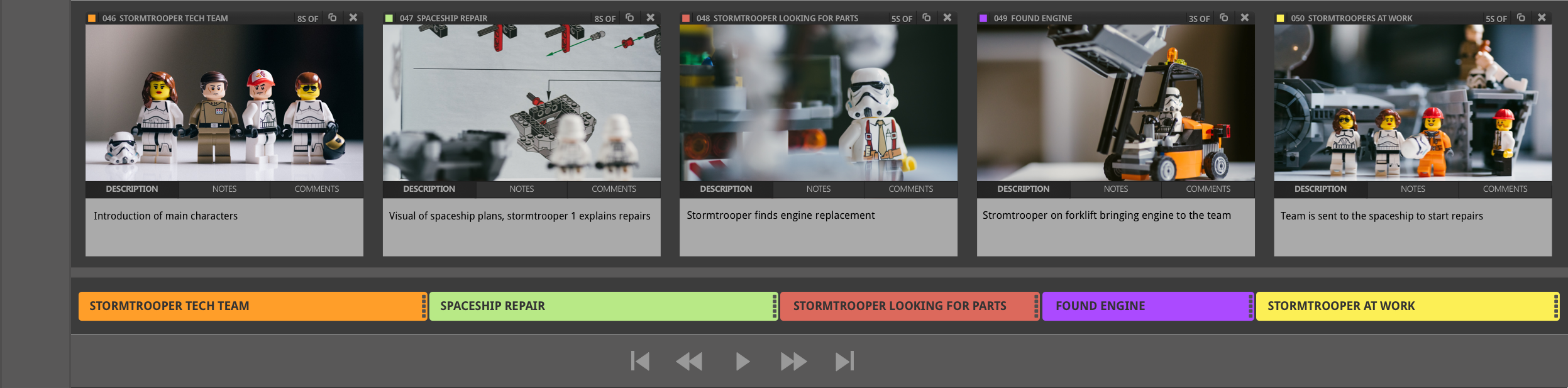This screenshot has width=1568, height=388.
Task: Click the '8S OF' duration on panel 046
Action: click(308, 19)
